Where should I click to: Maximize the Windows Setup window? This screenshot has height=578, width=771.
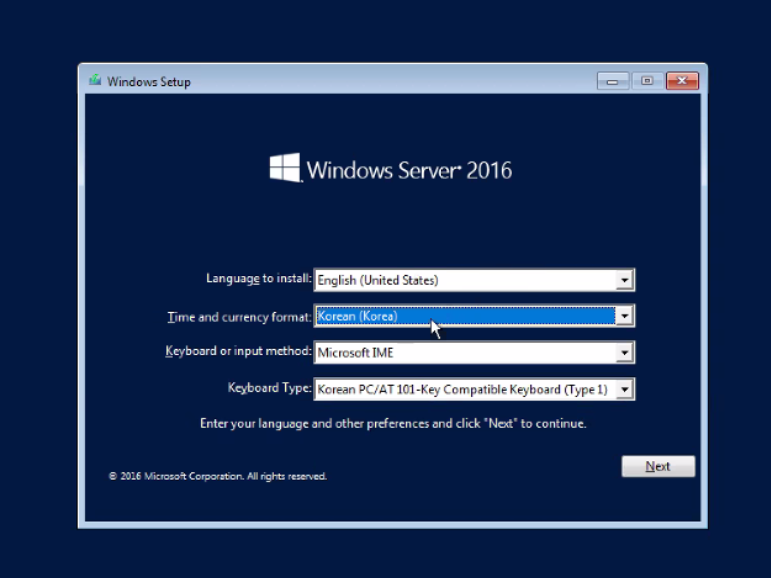coord(647,81)
